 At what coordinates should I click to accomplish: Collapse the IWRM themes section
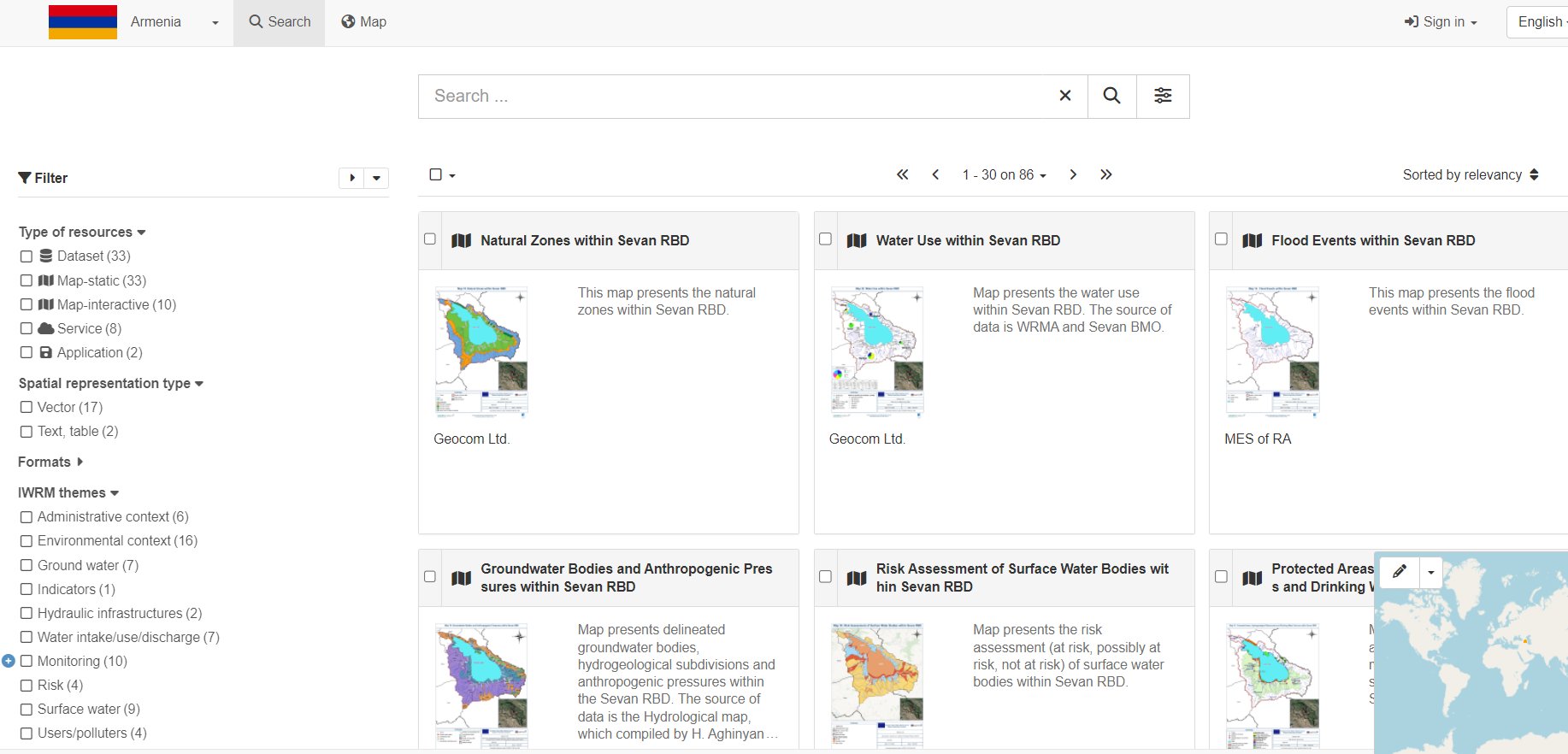point(68,492)
